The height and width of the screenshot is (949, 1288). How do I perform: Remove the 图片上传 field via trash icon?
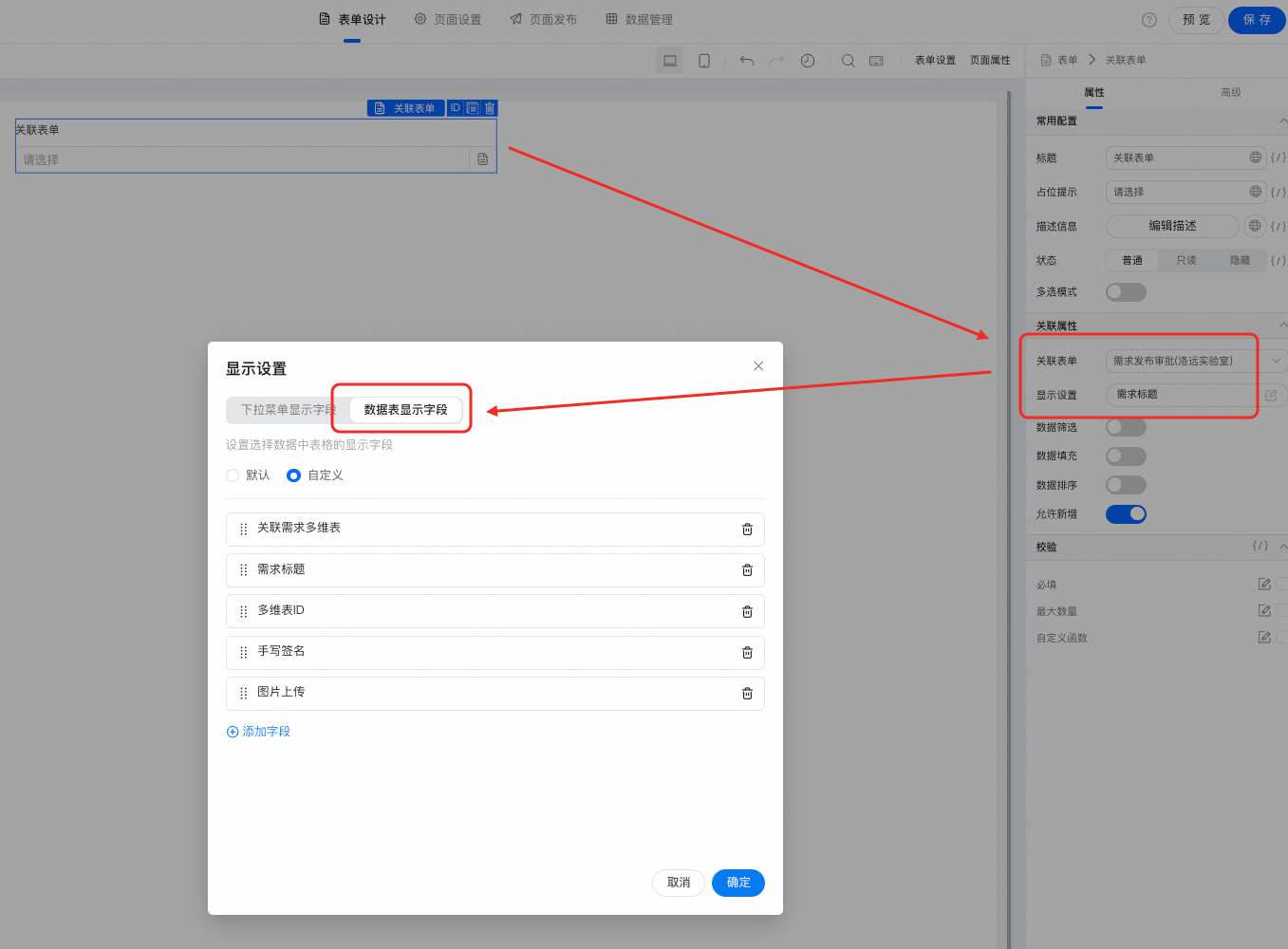pyautogui.click(x=747, y=694)
